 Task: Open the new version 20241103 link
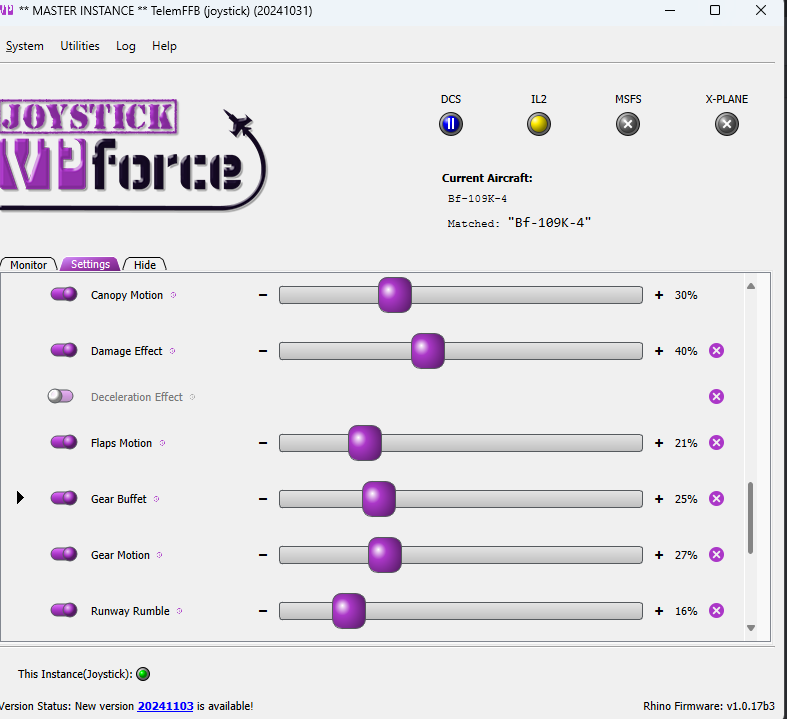tap(165, 706)
